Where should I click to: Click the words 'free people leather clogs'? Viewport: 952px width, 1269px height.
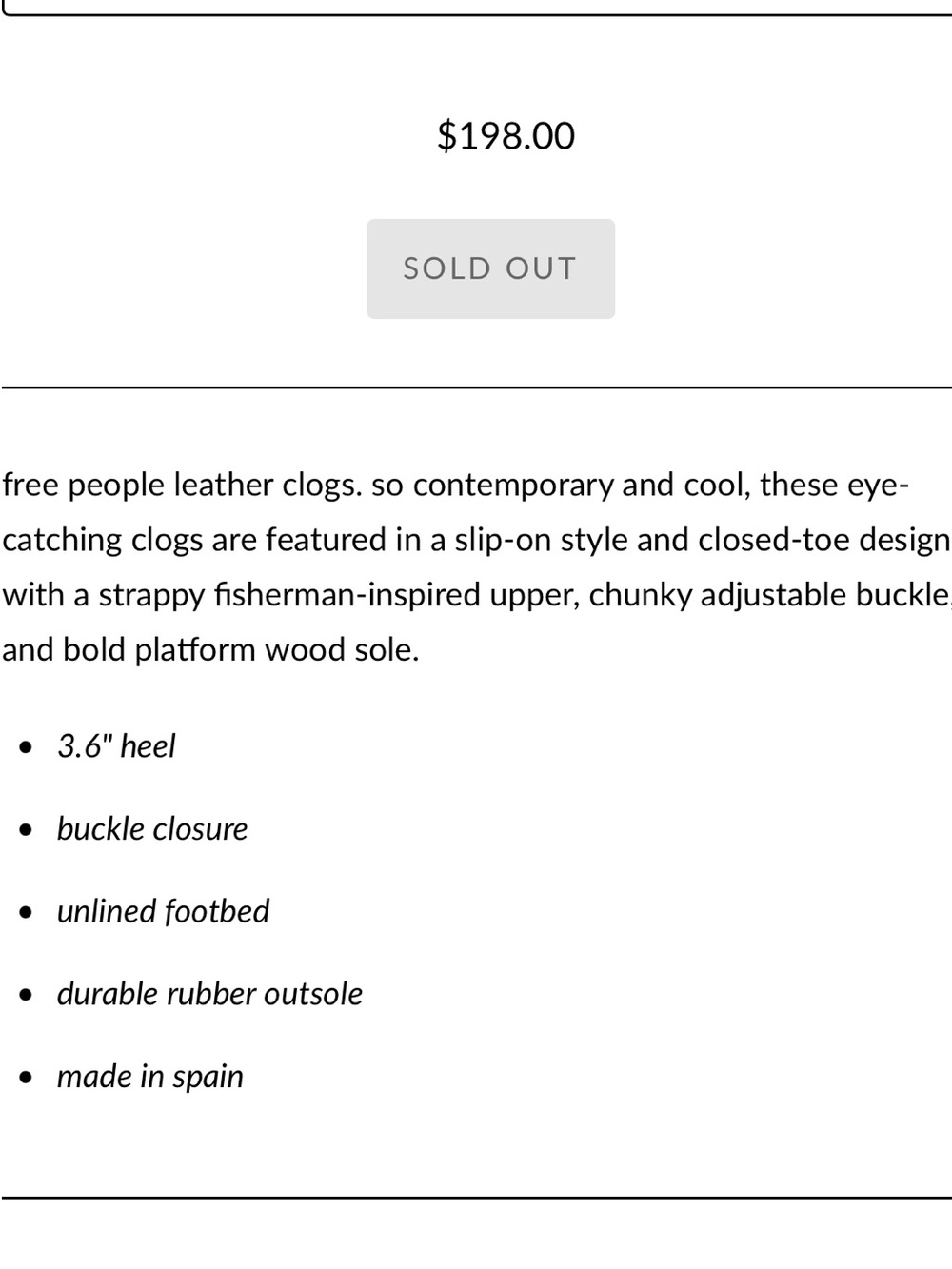[x=181, y=486]
